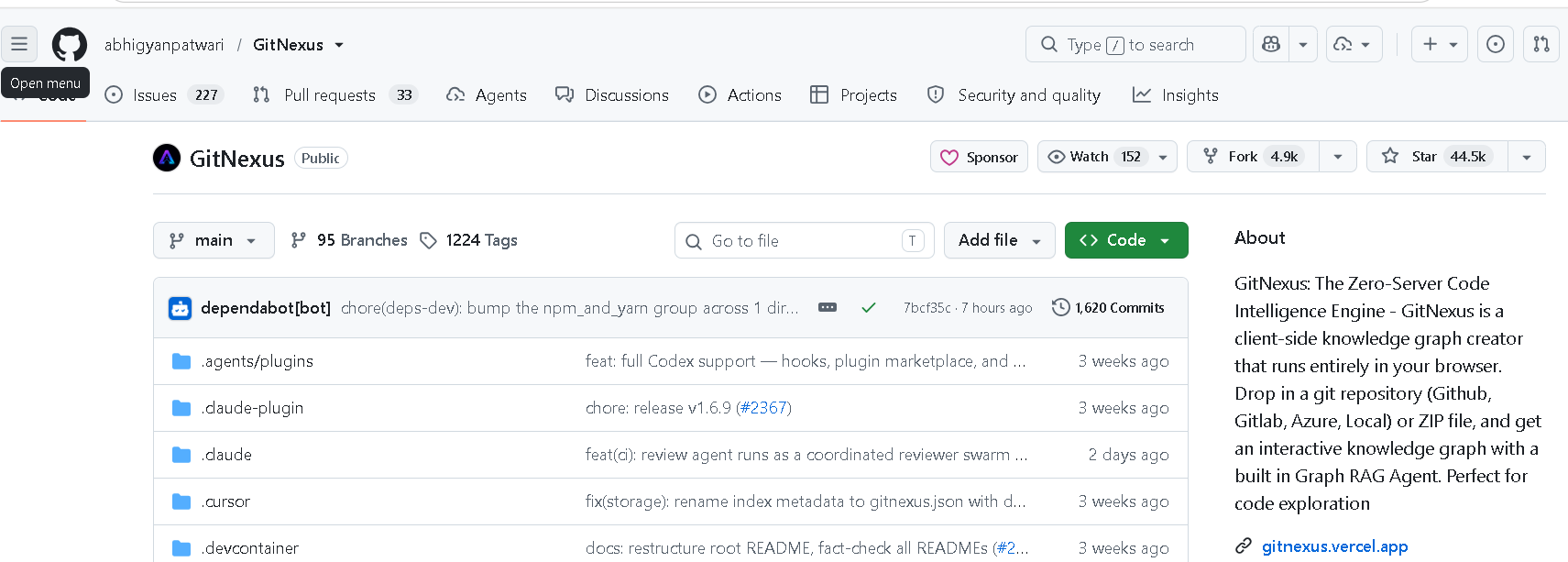
Task: Open the coding agent tasks dropdown
Action: [x=1354, y=44]
